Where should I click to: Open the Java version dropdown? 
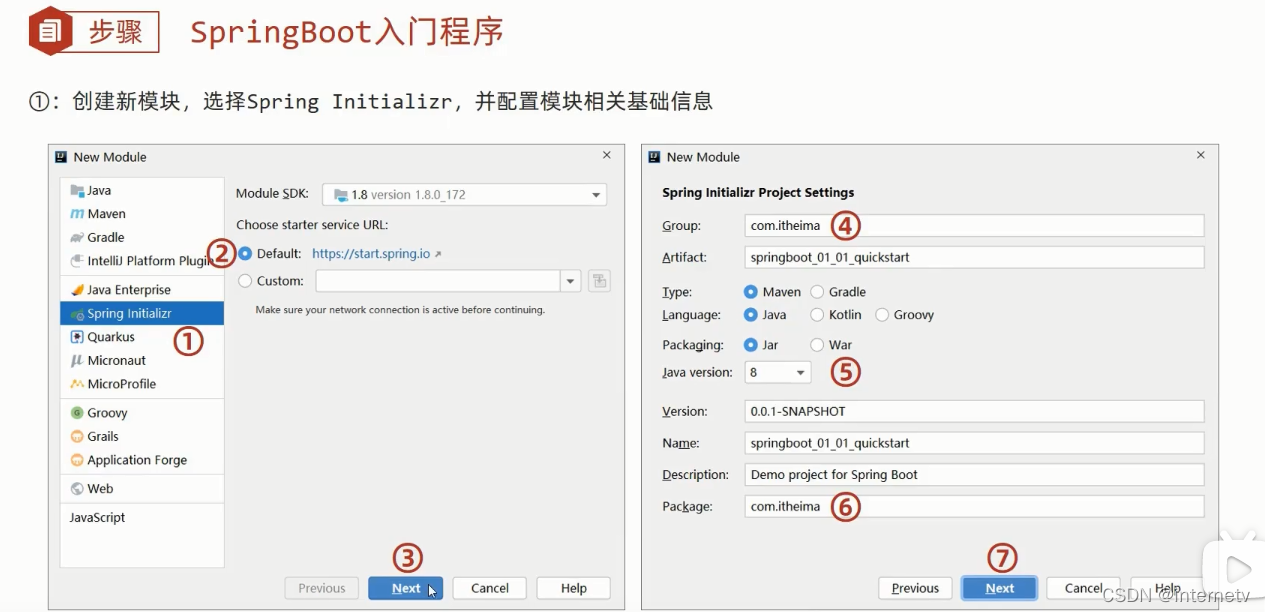click(x=778, y=372)
